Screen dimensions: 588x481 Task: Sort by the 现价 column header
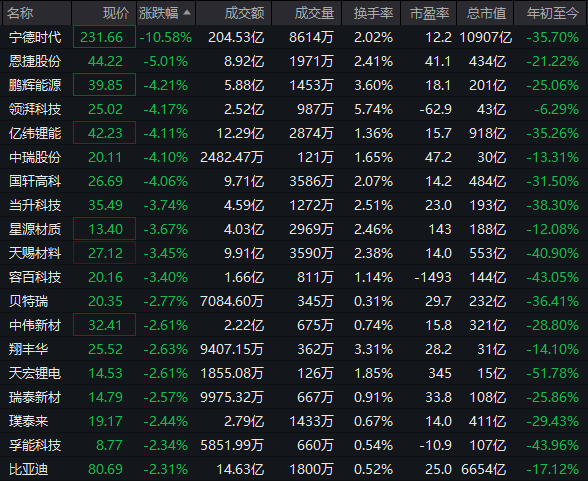tap(104, 13)
